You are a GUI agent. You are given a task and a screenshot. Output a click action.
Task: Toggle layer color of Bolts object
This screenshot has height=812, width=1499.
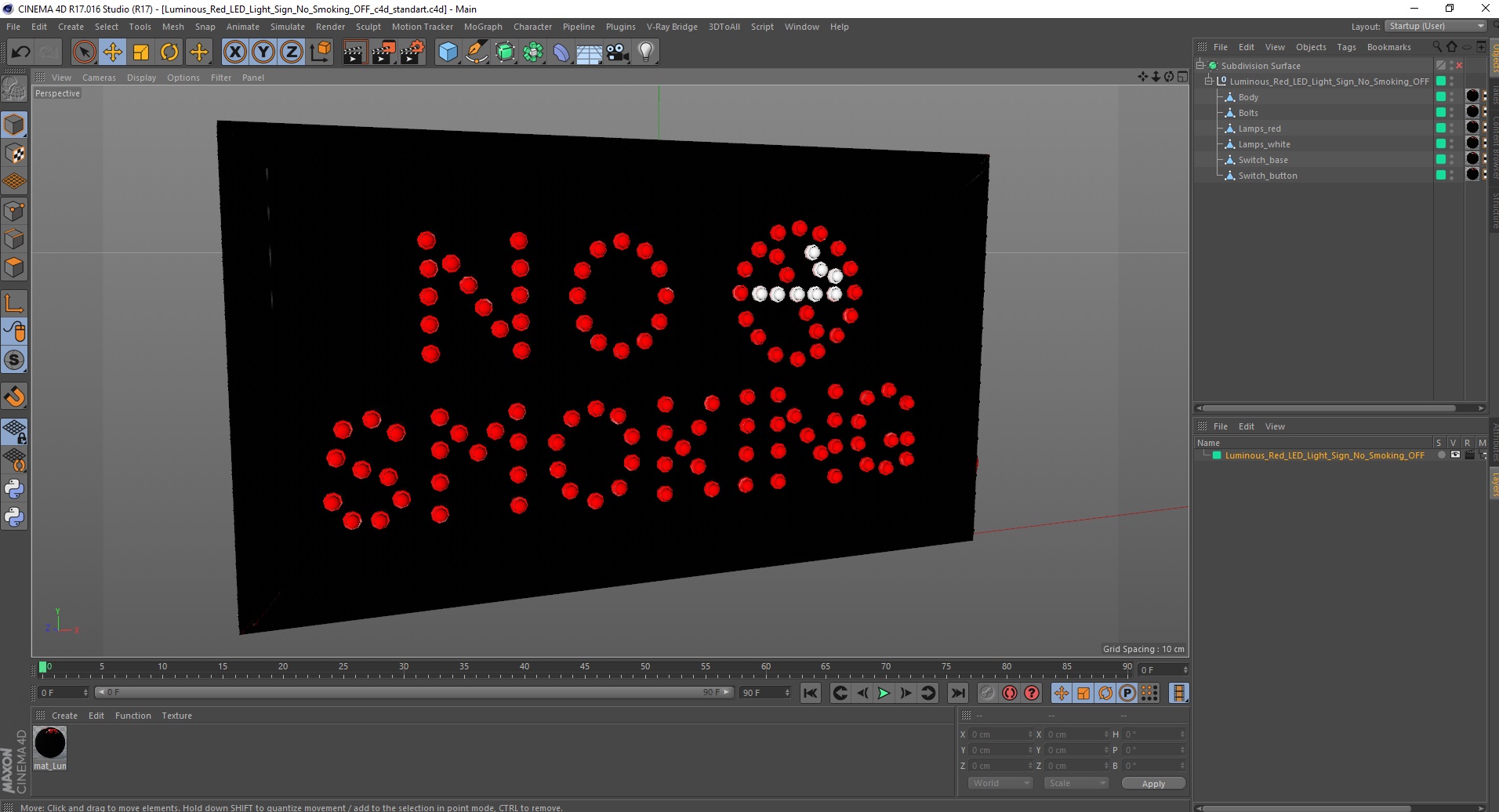(x=1440, y=112)
